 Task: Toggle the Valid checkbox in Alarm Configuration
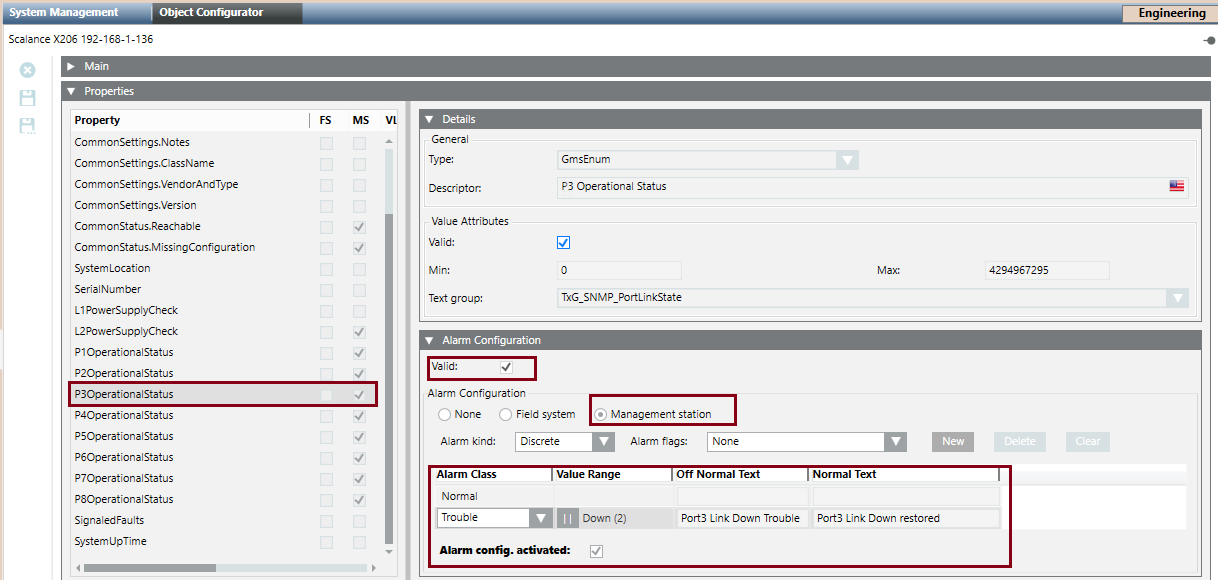(506, 367)
